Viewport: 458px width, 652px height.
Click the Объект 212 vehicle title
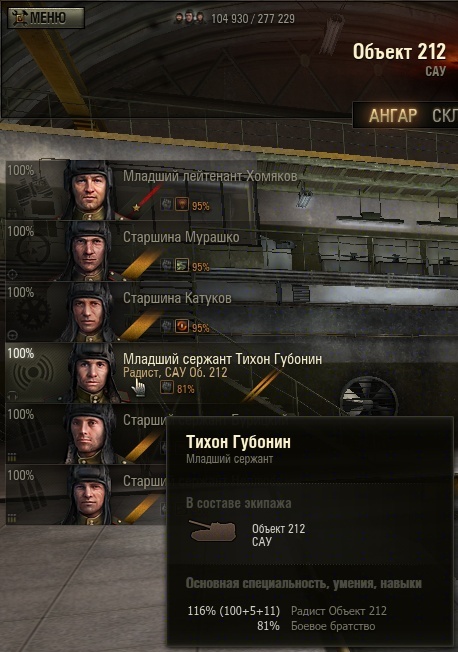pyautogui.click(x=399, y=52)
